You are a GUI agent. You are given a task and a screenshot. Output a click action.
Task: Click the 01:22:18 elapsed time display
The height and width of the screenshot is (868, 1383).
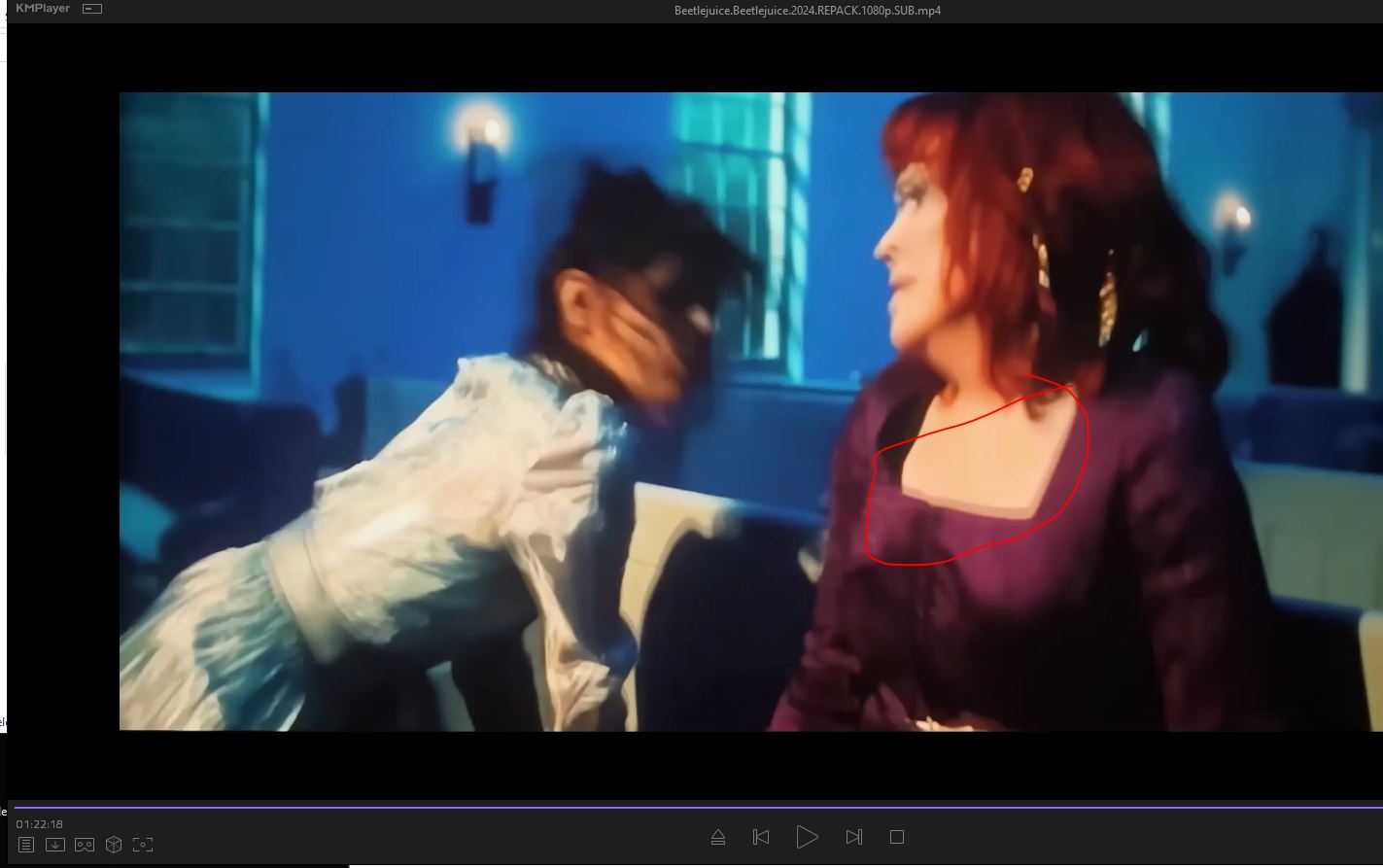pyautogui.click(x=39, y=824)
